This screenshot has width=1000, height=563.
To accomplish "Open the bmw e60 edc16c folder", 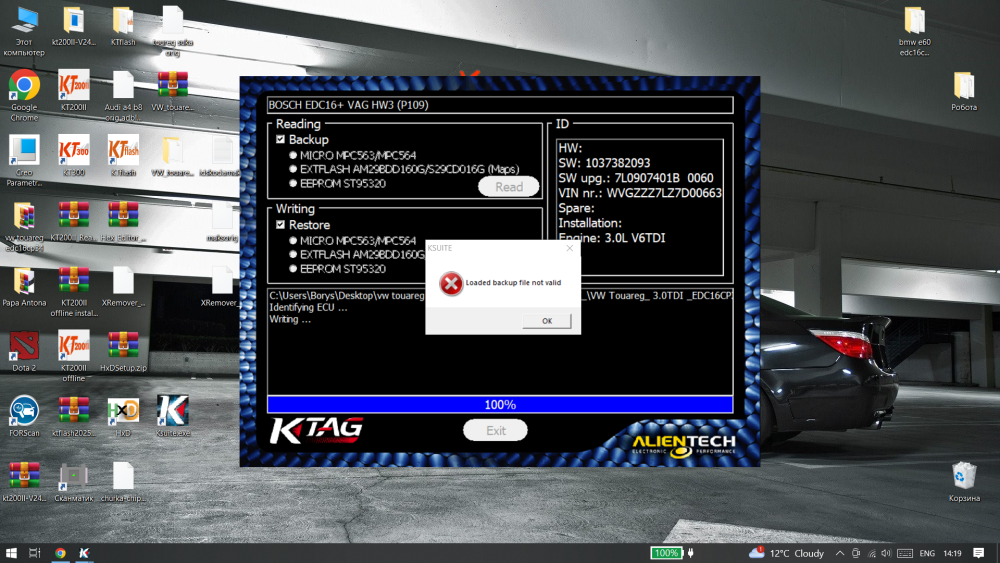I will [915, 31].
